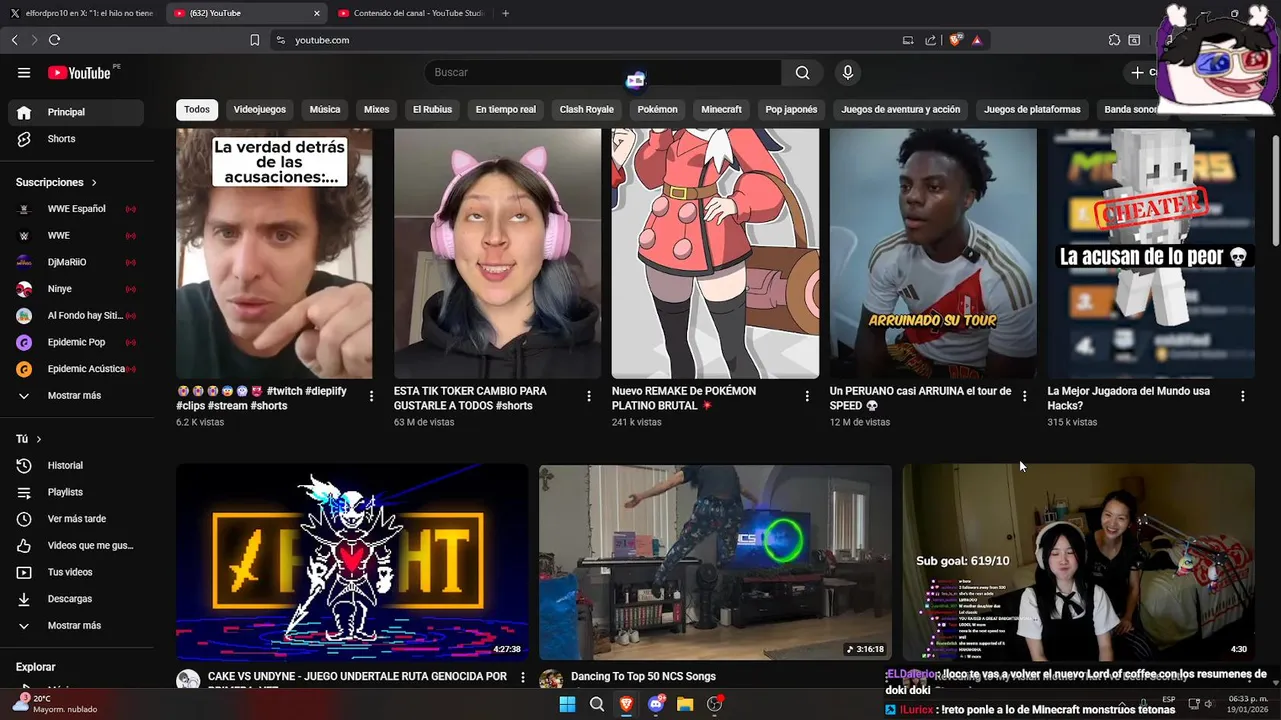This screenshot has width=1281, height=720.
Task: Reload the page with the refresh icon
Action: (x=54, y=40)
